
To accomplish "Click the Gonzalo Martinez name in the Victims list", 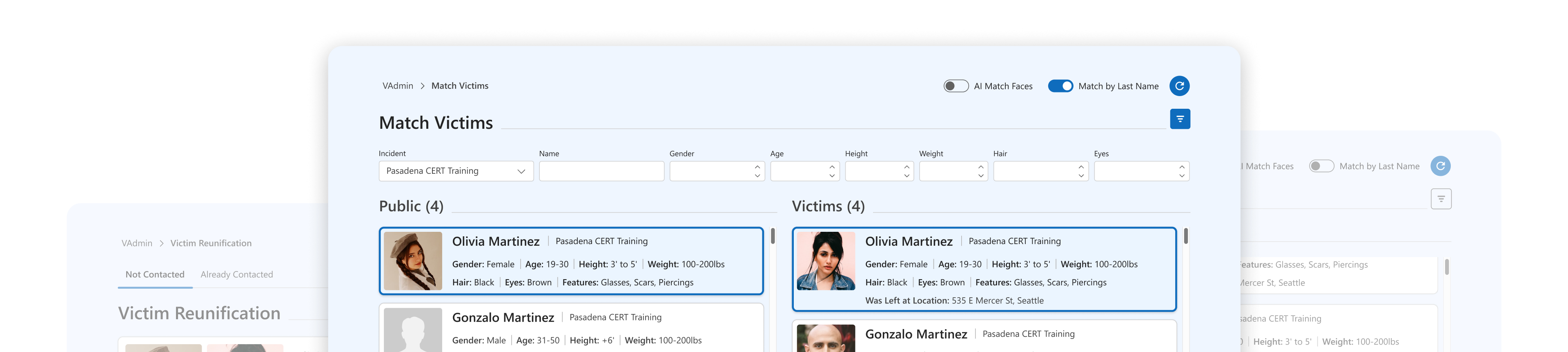I will tap(916, 334).
